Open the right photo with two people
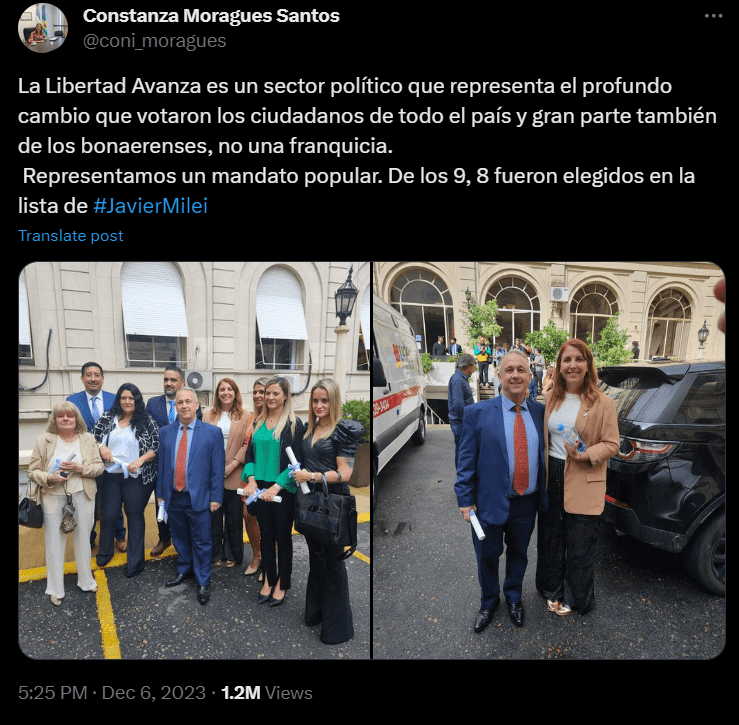 pyautogui.click(x=549, y=460)
